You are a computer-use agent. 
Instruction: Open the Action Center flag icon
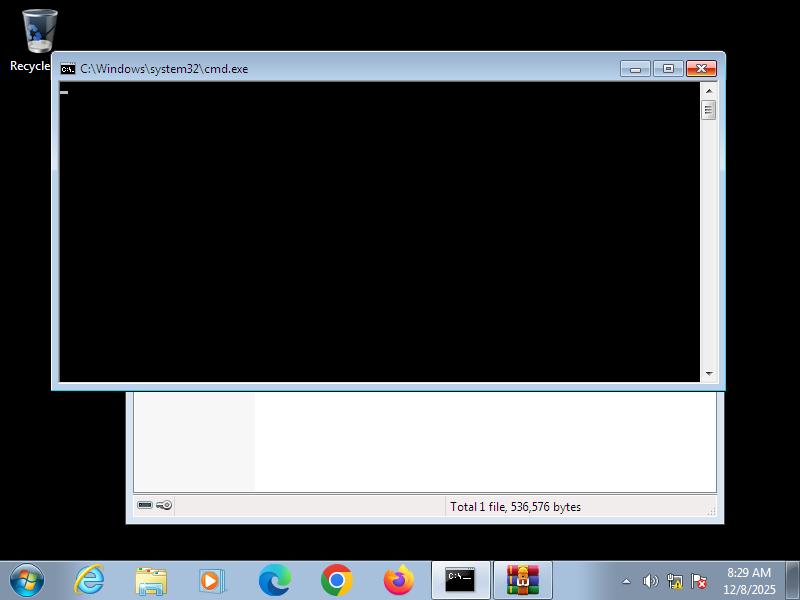[x=699, y=581]
